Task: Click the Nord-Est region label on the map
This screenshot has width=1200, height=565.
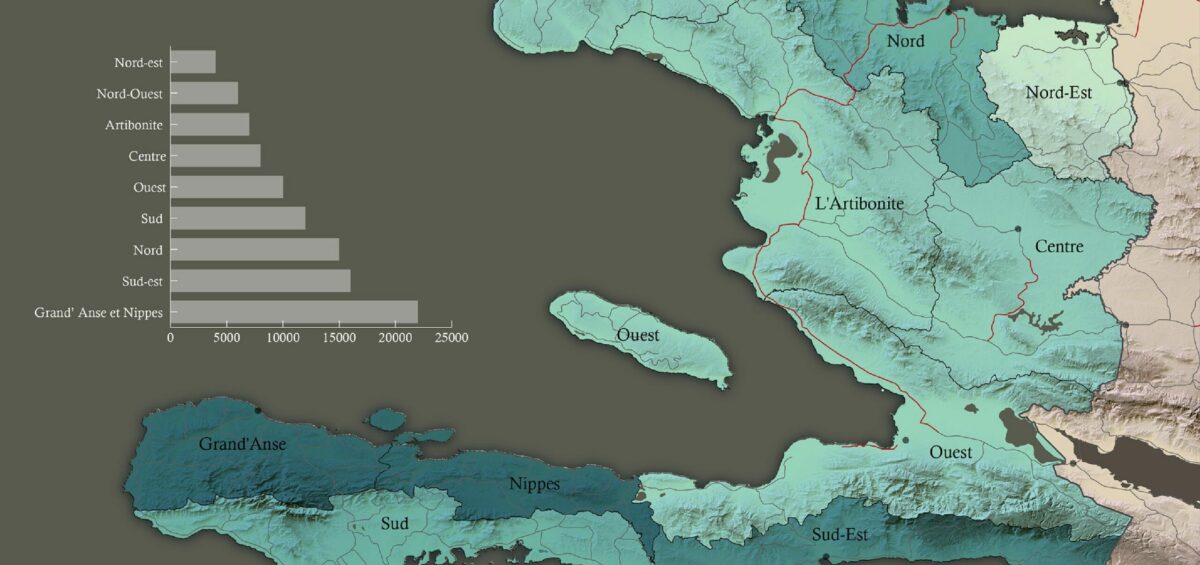Action: pos(1058,92)
